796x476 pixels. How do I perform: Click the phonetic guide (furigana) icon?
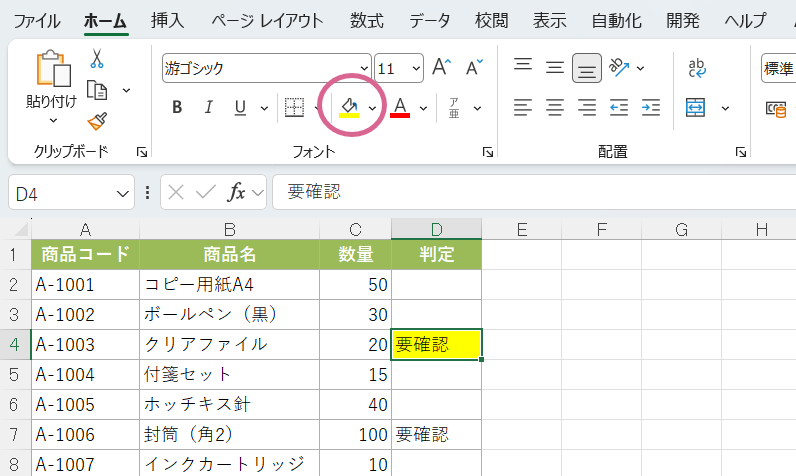[454, 108]
